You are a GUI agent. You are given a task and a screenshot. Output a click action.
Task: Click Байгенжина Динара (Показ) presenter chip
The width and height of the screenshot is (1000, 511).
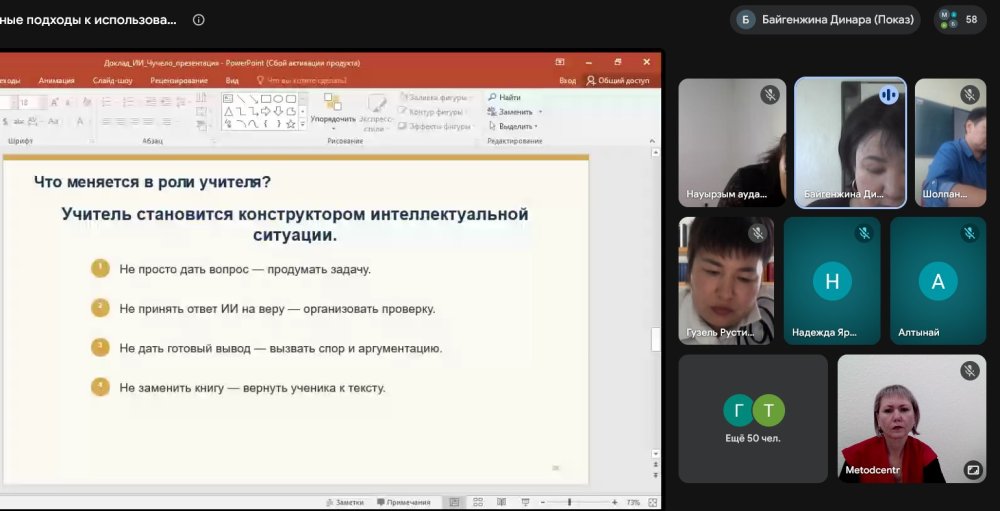(825, 20)
